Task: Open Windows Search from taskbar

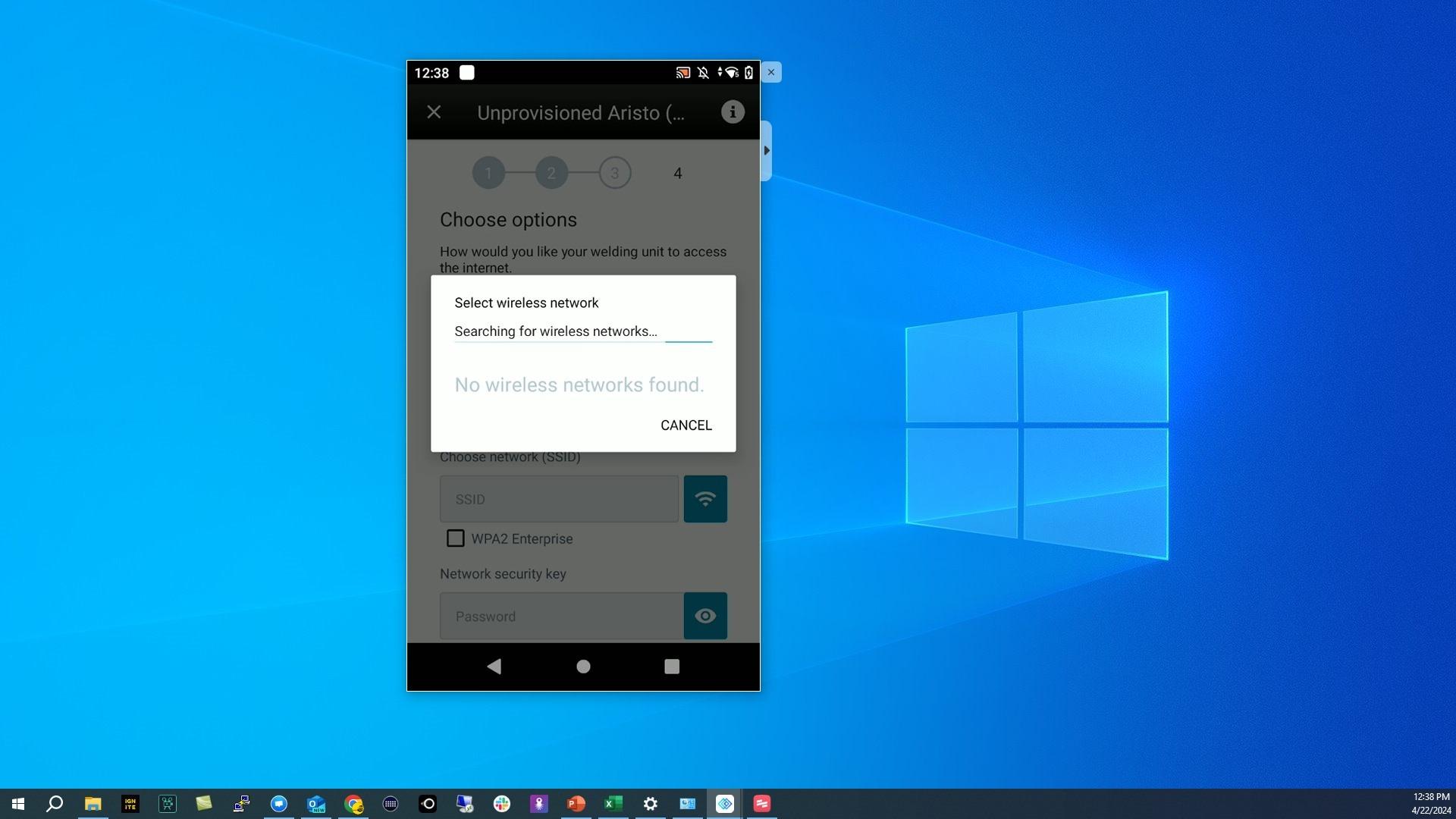Action: coord(55,804)
